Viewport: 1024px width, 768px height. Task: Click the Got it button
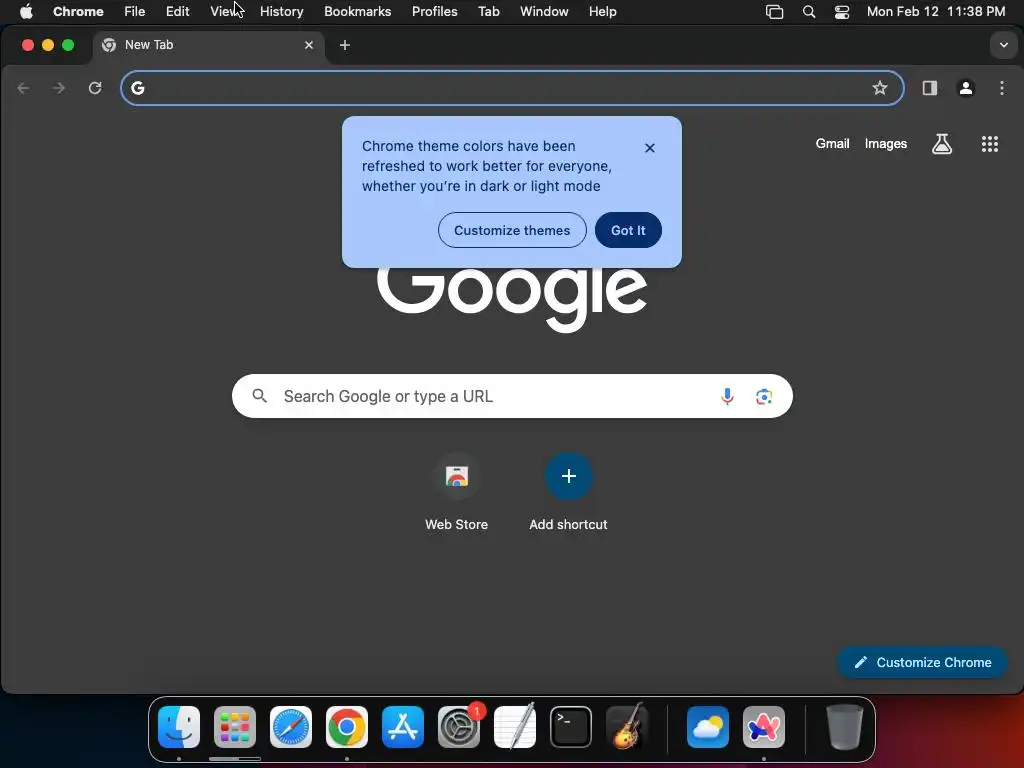[628, 231]
